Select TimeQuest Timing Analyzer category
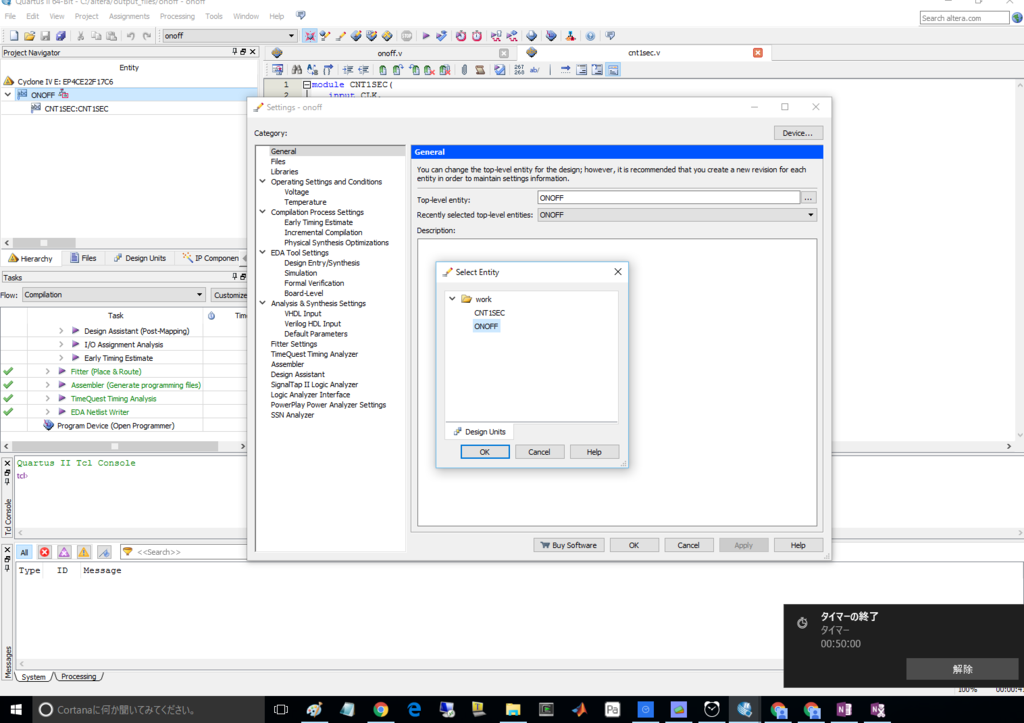The width and height of the screenshot is (1024, 723). (x=314, y=354)
